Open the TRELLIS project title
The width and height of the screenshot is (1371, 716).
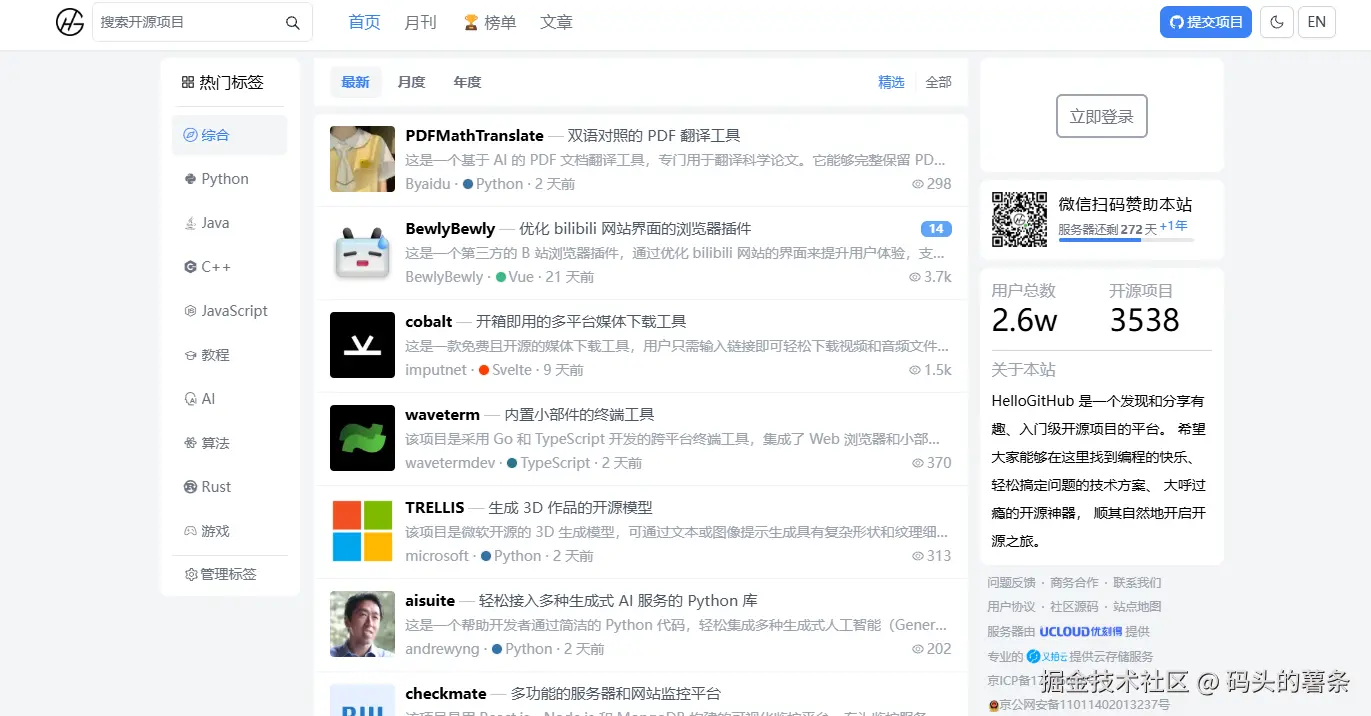[435, 508]
